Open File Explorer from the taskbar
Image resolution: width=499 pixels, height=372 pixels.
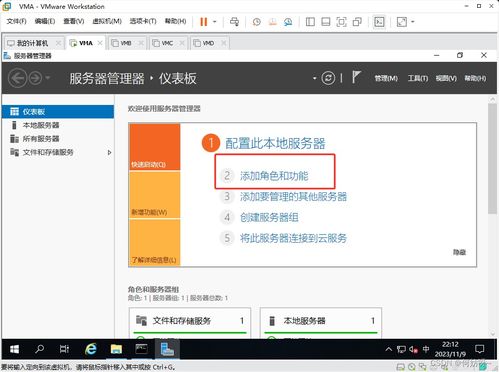116,349
